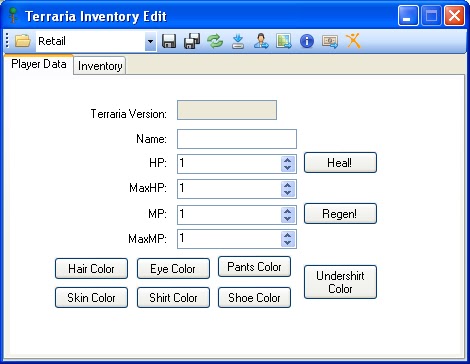Click inside the MaxMP value field
The image size is (470, 364).
coord(230,239)
